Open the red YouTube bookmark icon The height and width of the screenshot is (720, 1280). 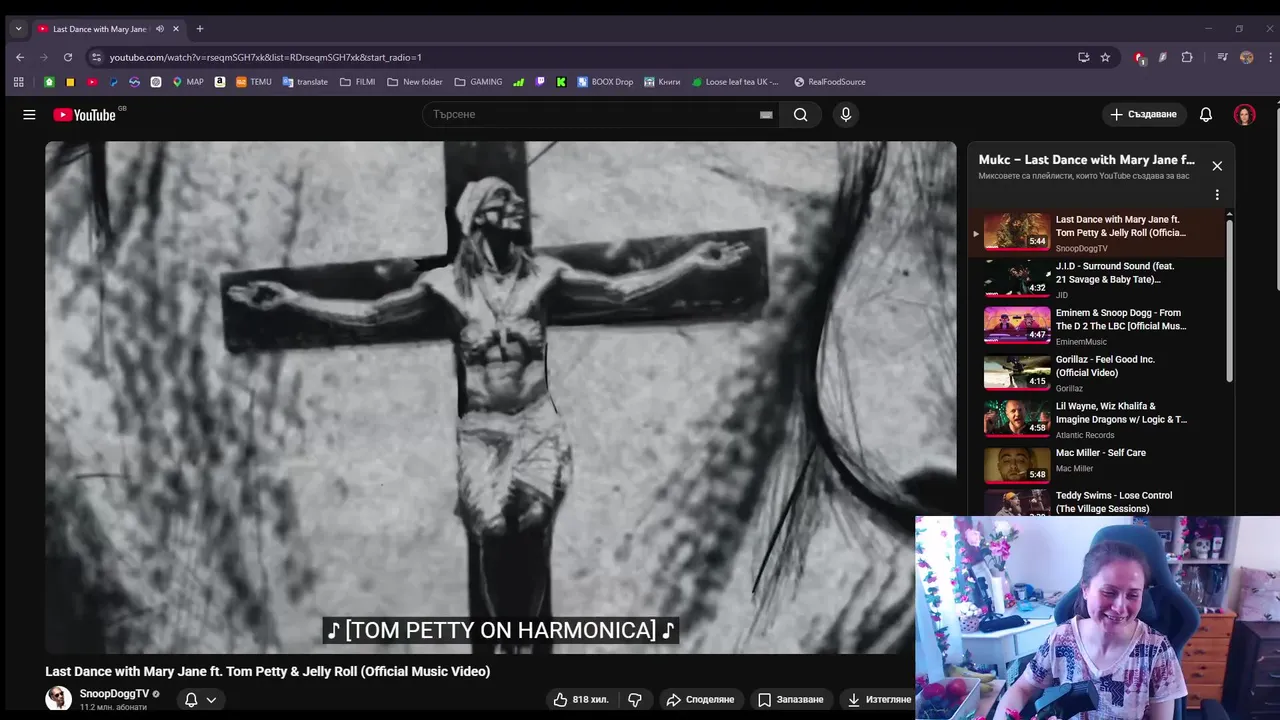pos(92,82)
